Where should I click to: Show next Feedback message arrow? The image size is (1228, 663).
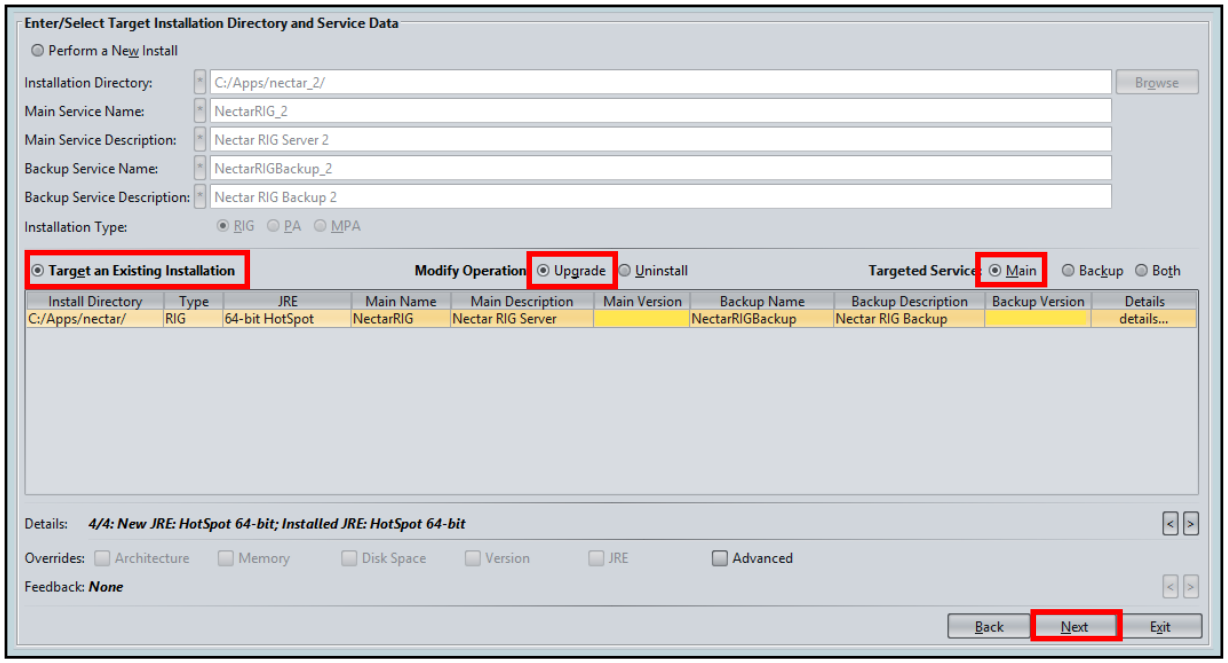pyautogui.click(x=1191, y=587)
